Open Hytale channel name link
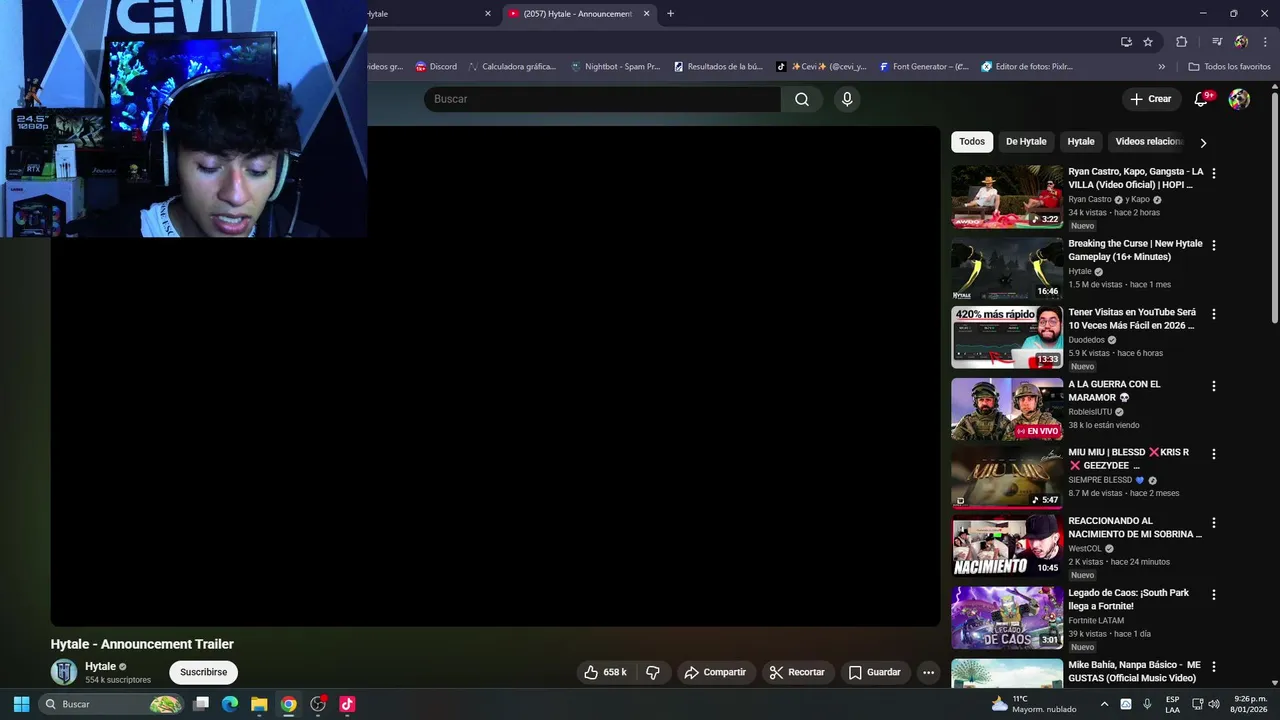 [x=100, y=666]
